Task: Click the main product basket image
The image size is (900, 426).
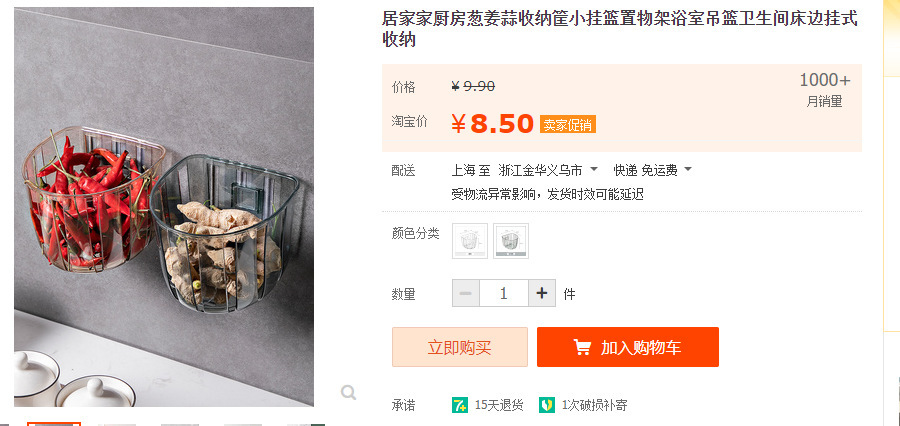Action: tap(164, 207)
